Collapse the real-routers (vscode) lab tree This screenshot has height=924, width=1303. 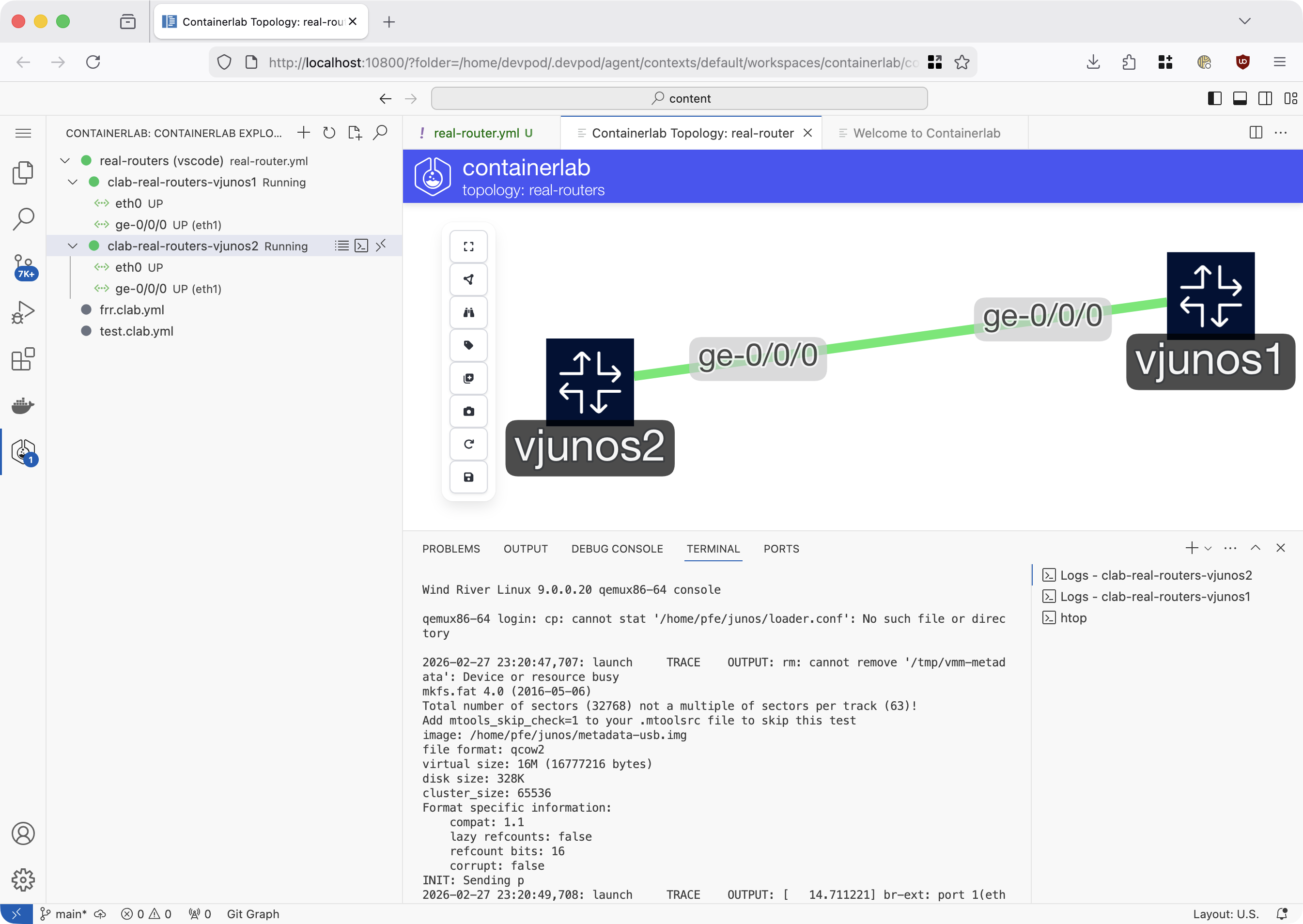point(65,161)
